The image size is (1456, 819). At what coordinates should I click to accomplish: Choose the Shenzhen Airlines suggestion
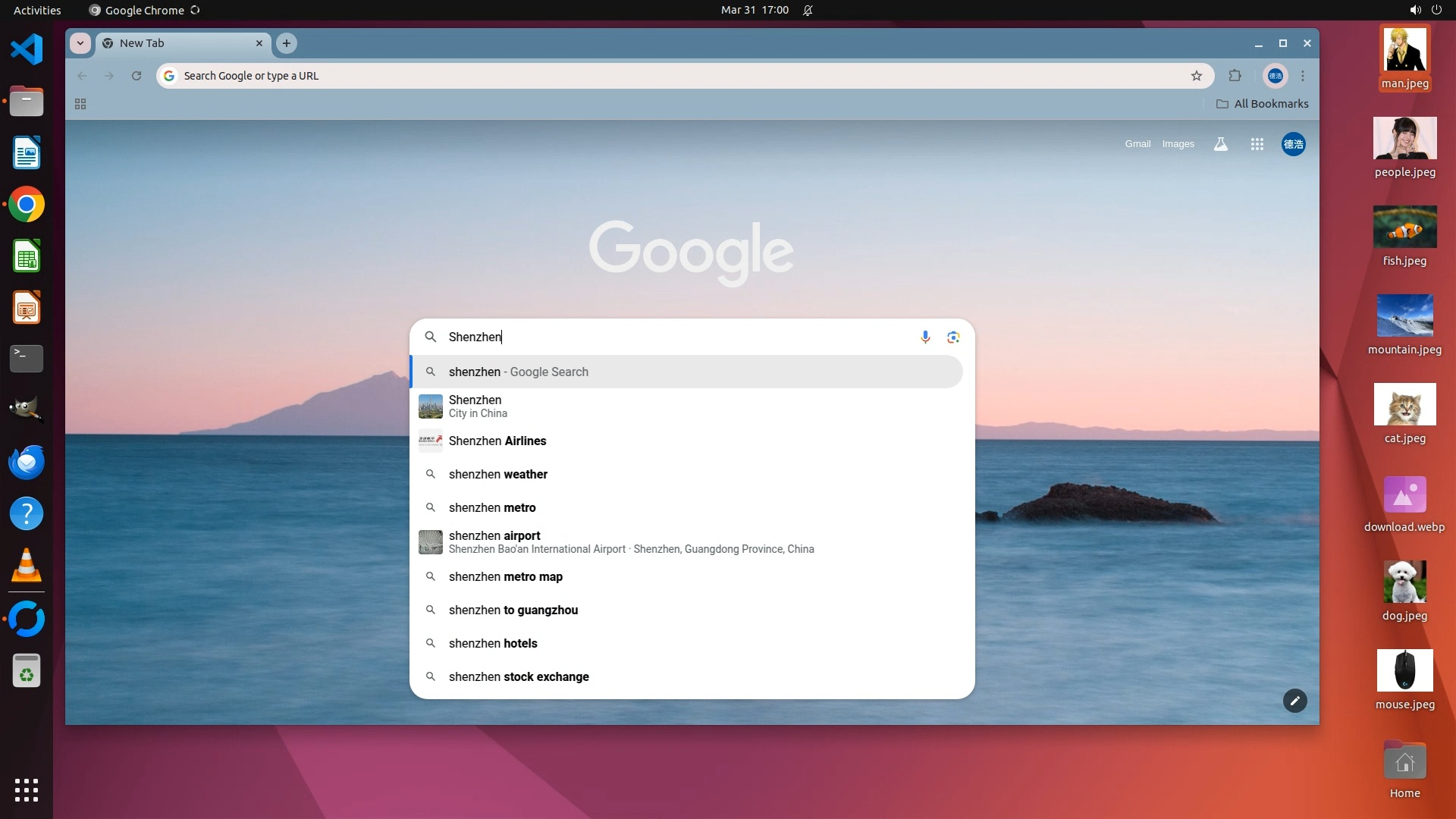click(x=497, y=441)
